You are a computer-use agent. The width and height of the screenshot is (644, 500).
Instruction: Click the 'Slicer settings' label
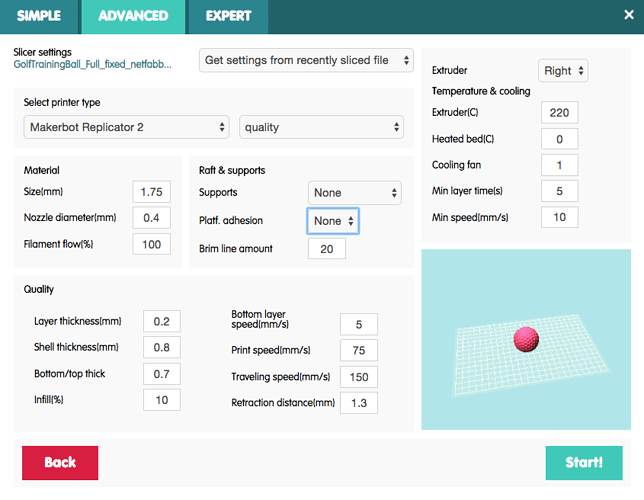[x=42, y=52]
